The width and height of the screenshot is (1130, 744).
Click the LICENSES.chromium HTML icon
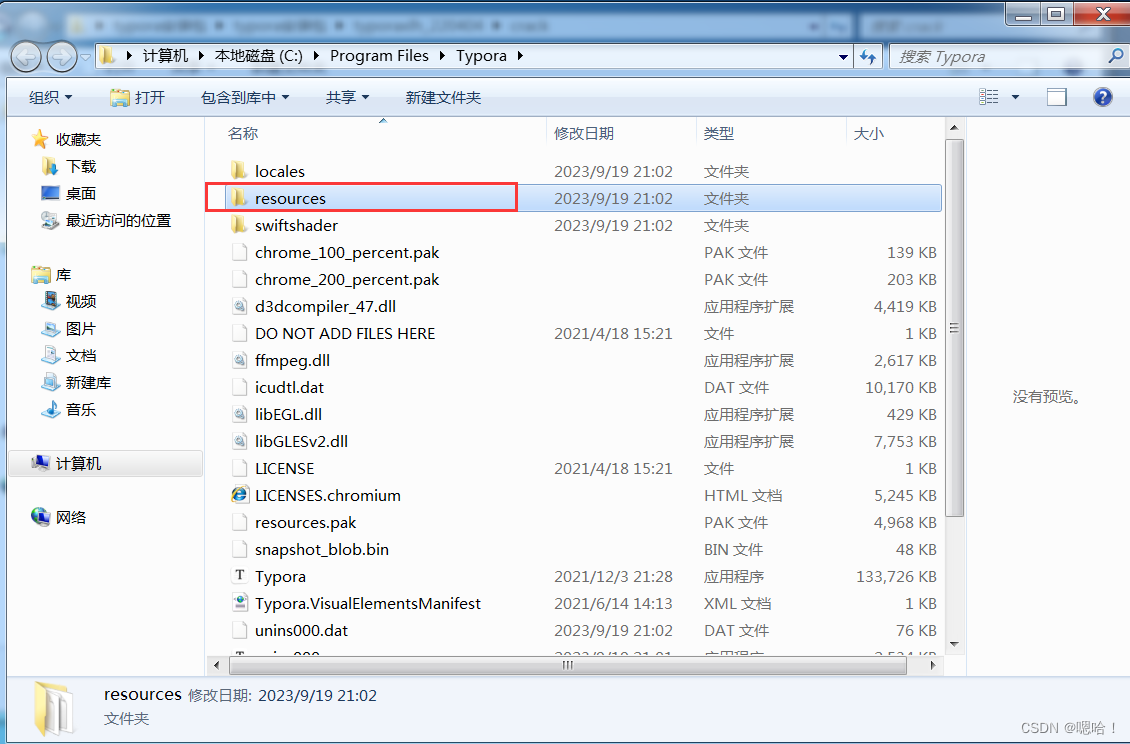click(x=239, y=495)
